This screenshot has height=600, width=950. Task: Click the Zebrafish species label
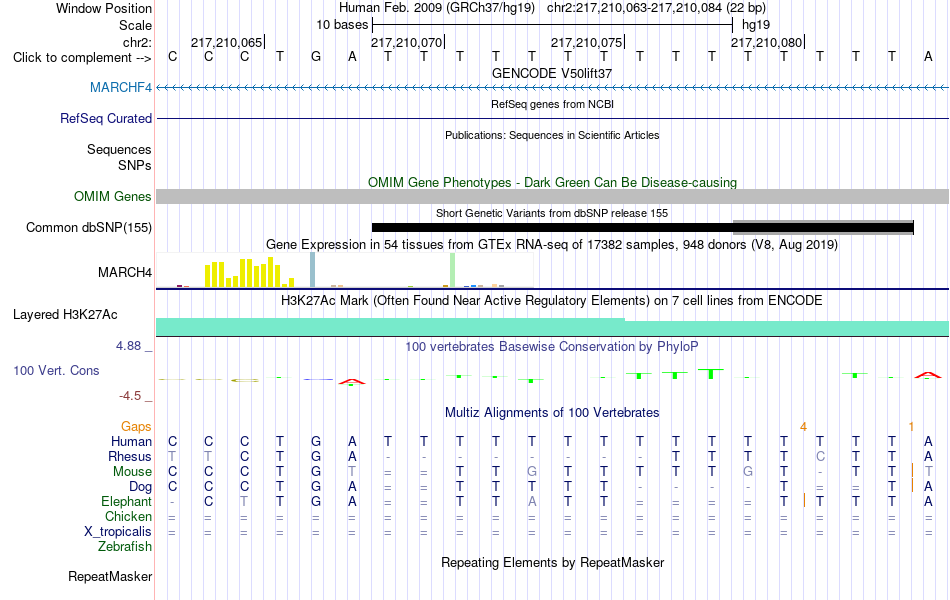[125, 547]
